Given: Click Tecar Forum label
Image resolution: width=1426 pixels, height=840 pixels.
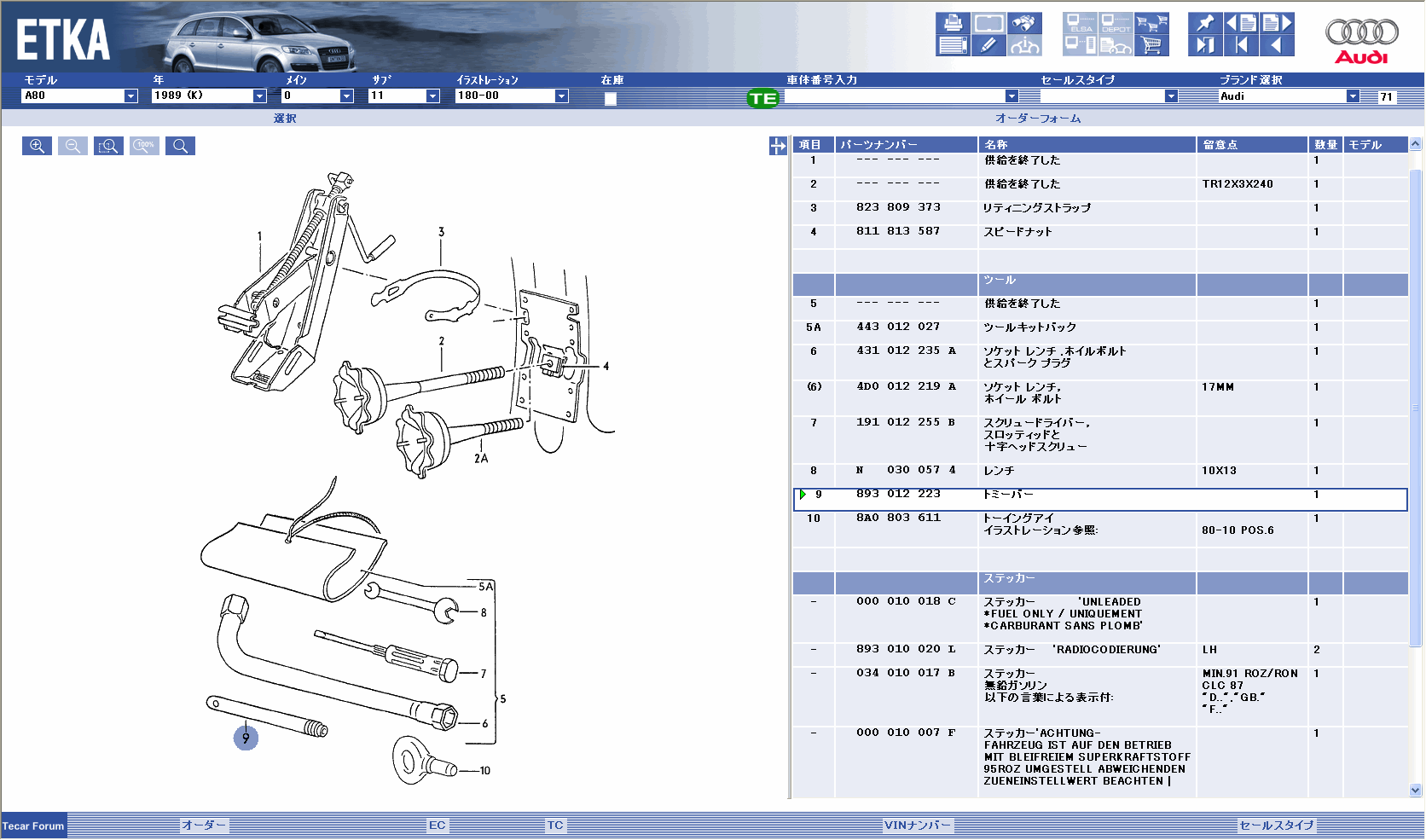Looking at the screenshot, I should (x=33, y=826).
